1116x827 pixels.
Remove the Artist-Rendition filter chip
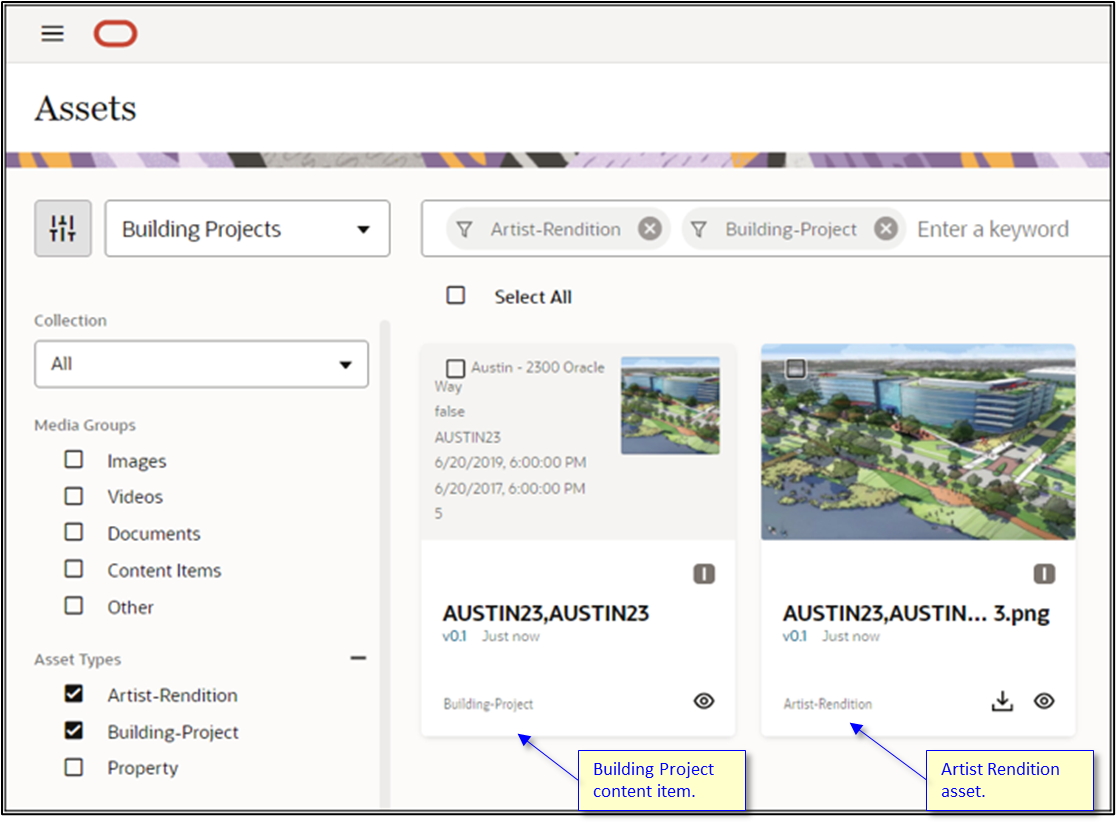(650, 228)
